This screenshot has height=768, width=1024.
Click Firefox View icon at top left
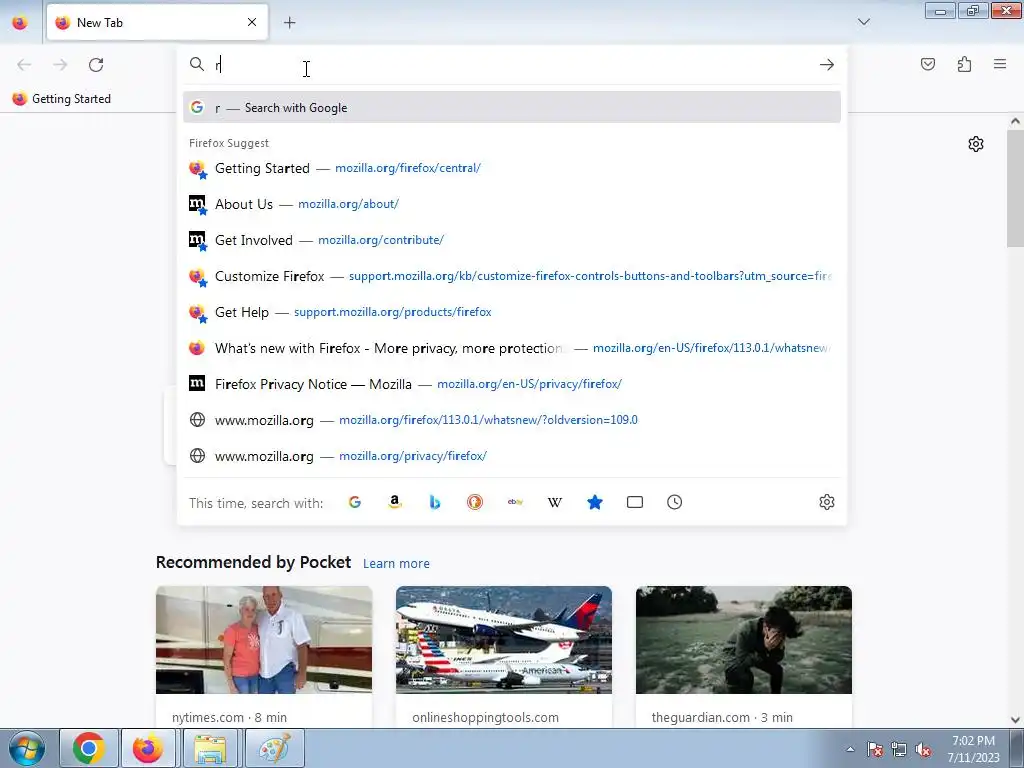click(x=20, y=23)
